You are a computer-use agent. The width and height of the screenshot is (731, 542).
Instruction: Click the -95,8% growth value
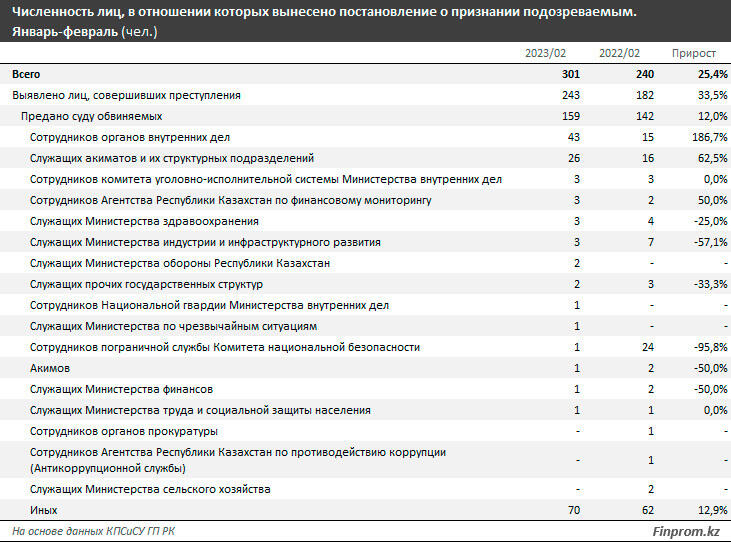click(x=707, y=347)
